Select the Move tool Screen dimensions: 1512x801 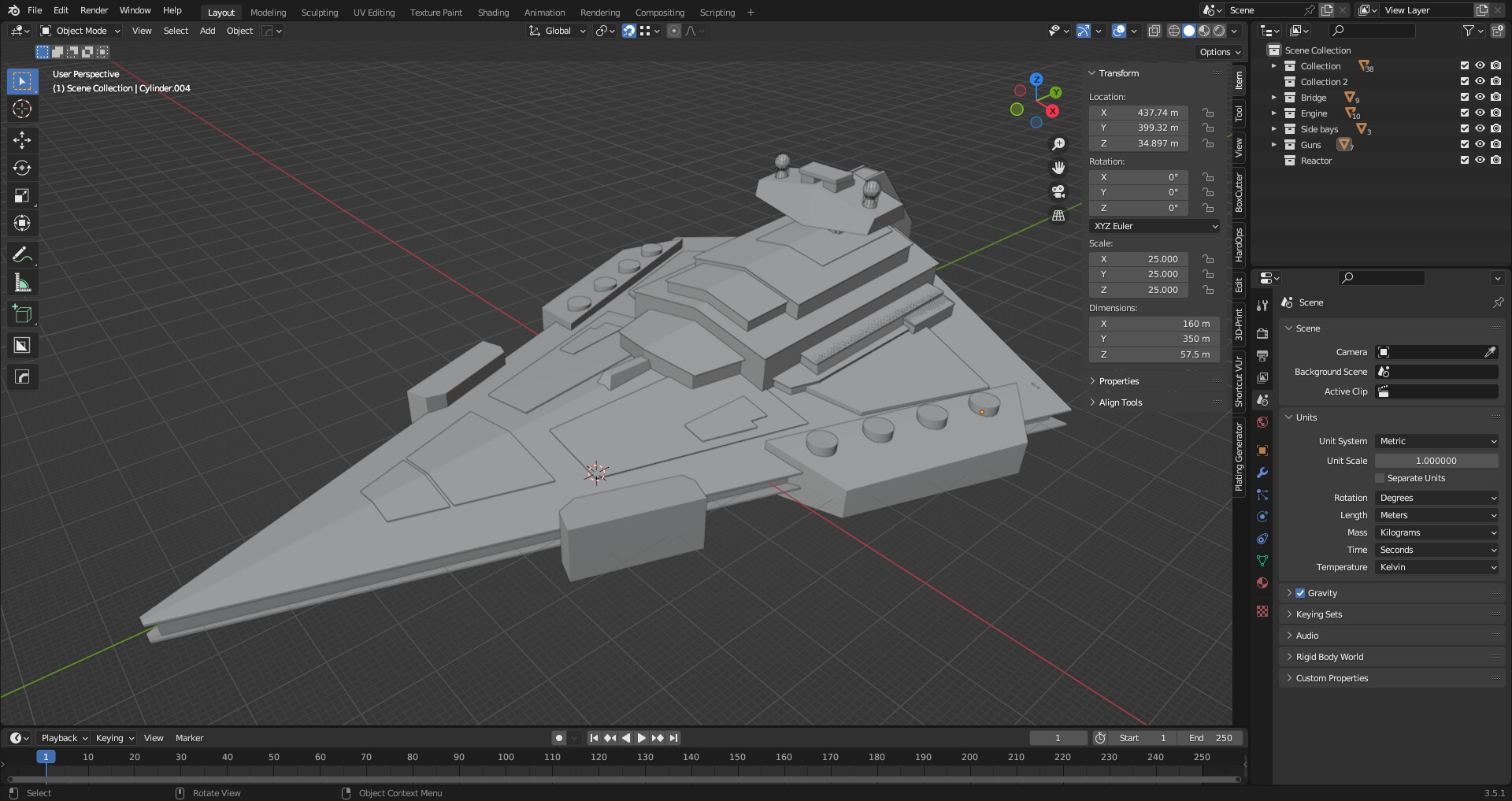point(22,140)
